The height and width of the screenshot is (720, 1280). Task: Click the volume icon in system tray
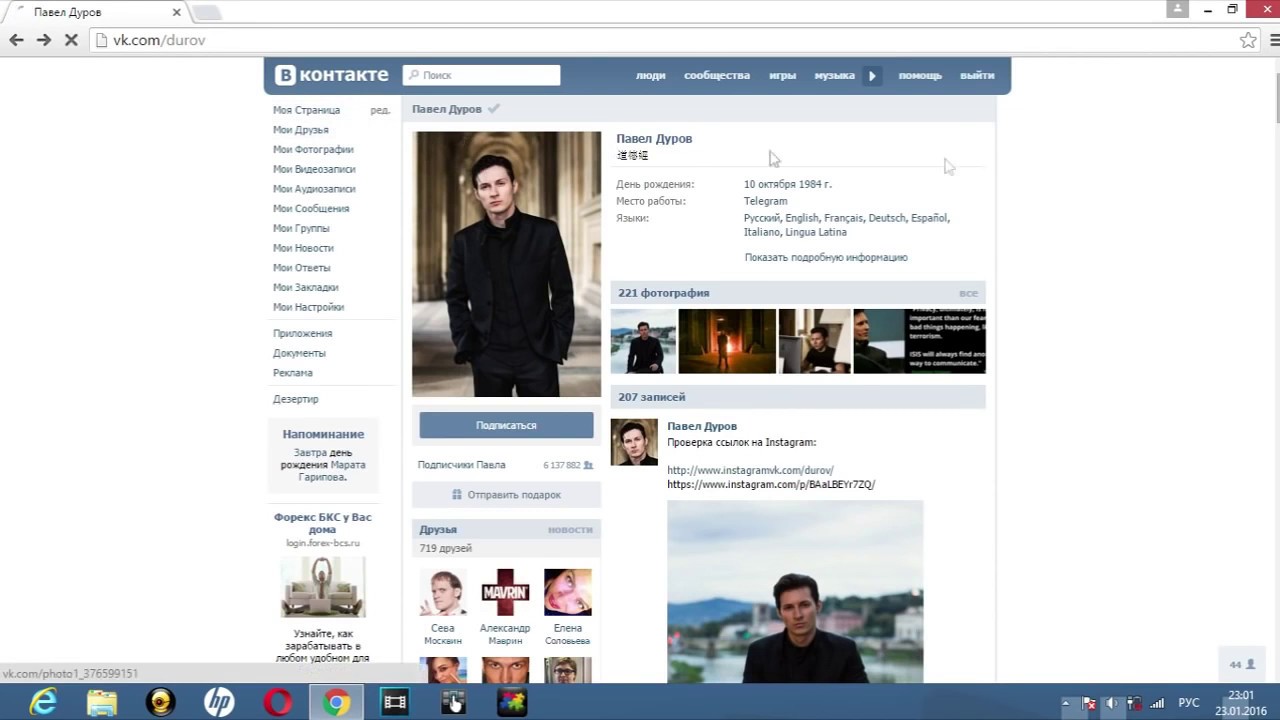(x=1112, y=703)
